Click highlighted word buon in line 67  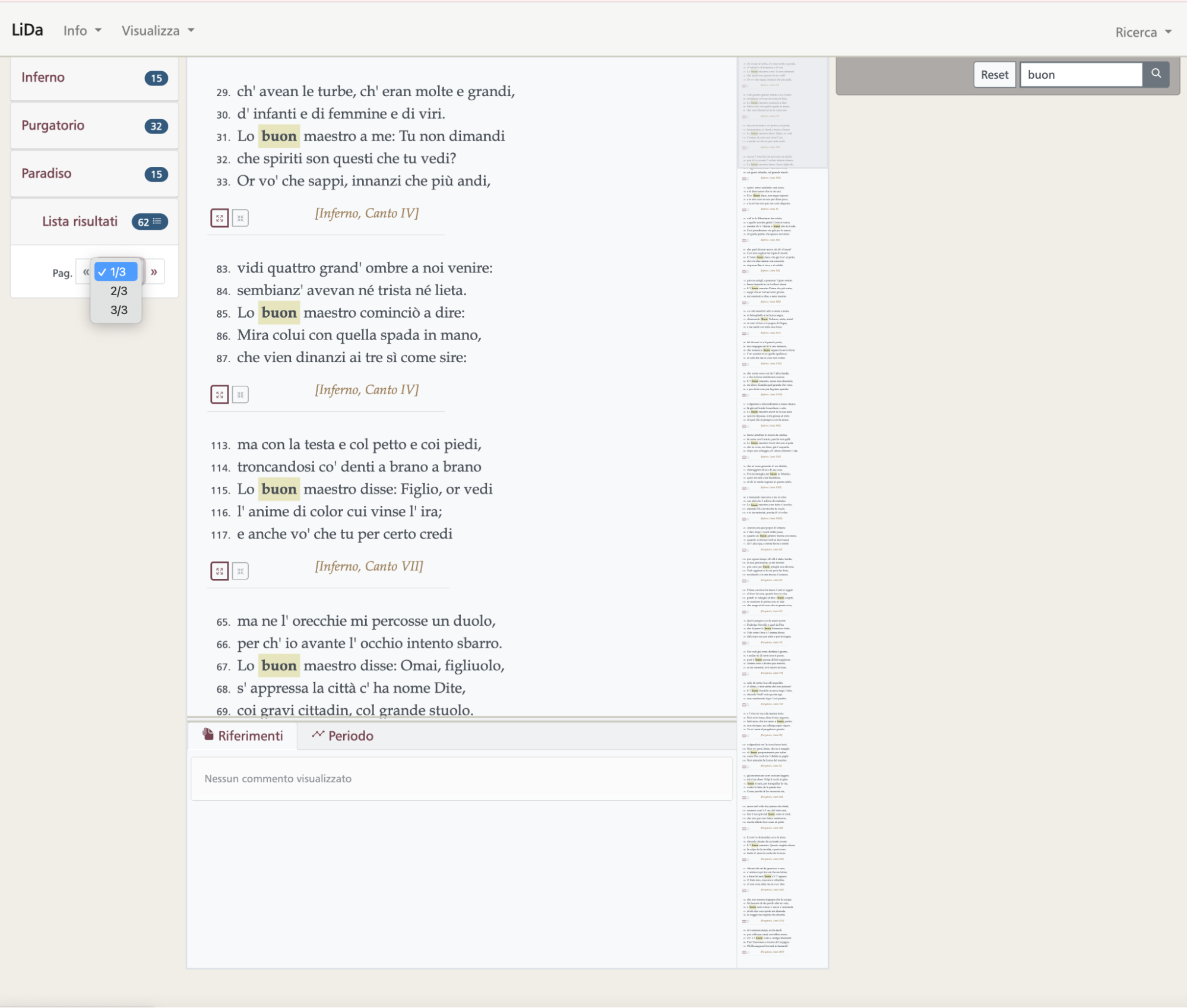279,665
